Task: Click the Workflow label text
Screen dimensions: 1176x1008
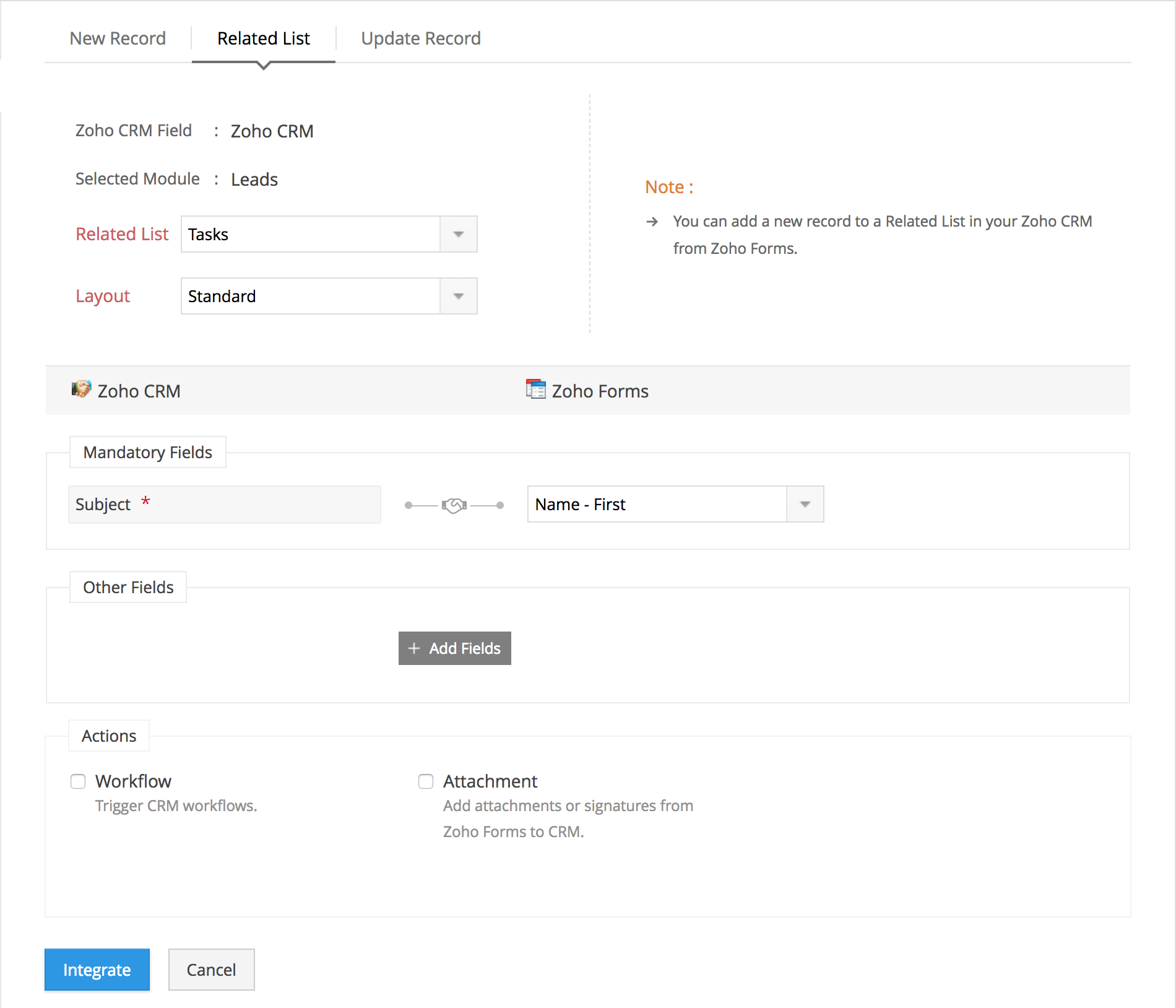Action: coord(133,781)
